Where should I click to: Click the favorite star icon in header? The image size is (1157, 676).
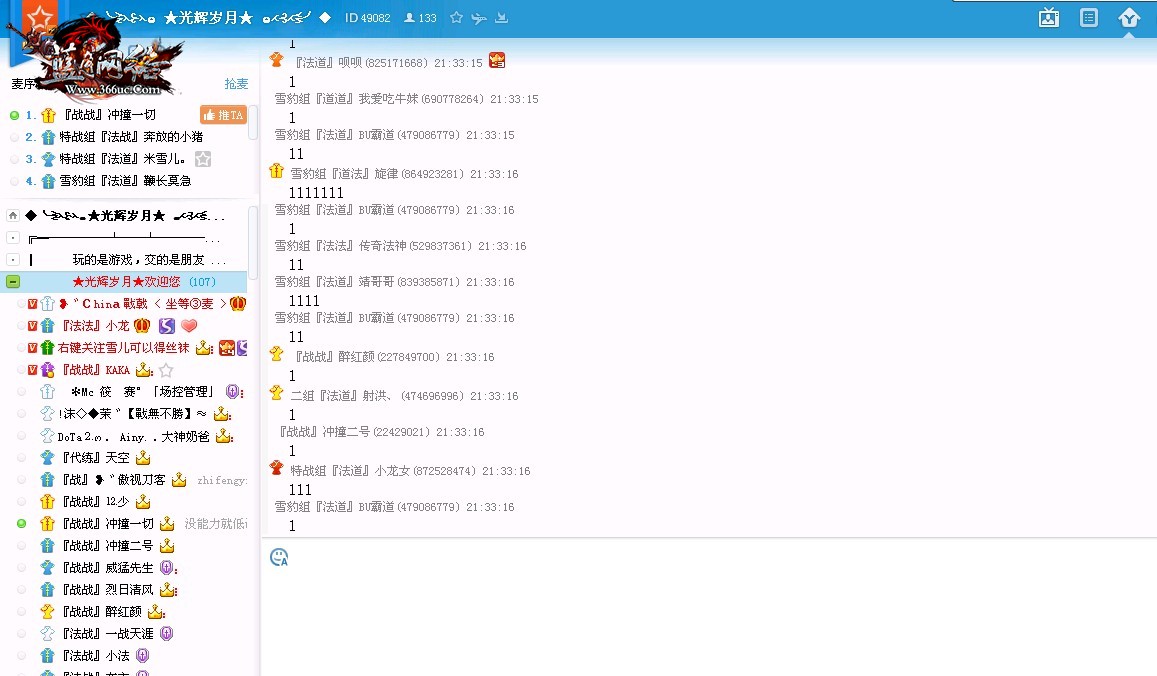(456, 18)
